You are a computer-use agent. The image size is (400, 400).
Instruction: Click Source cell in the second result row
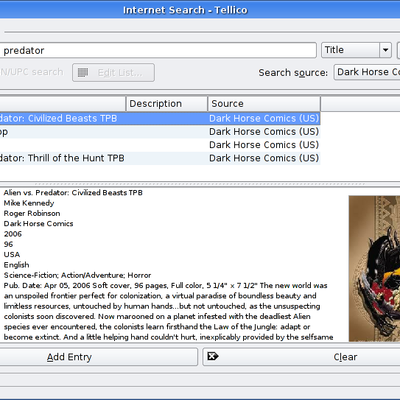pyautogui.click(x=264, y=132)
